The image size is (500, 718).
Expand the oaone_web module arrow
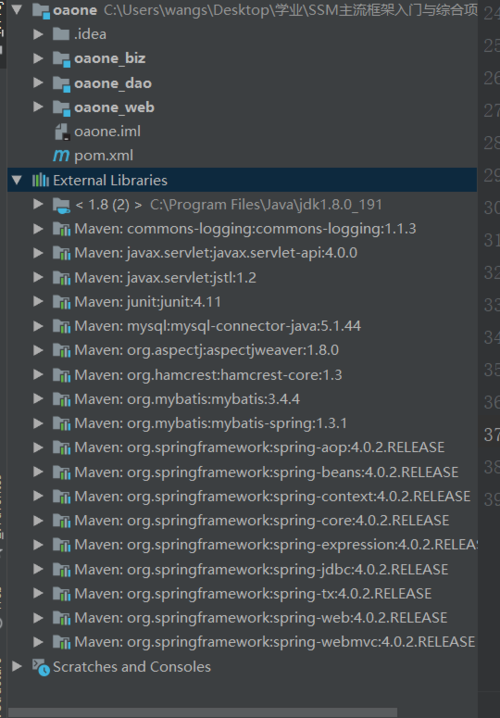[x=38, y=107]
